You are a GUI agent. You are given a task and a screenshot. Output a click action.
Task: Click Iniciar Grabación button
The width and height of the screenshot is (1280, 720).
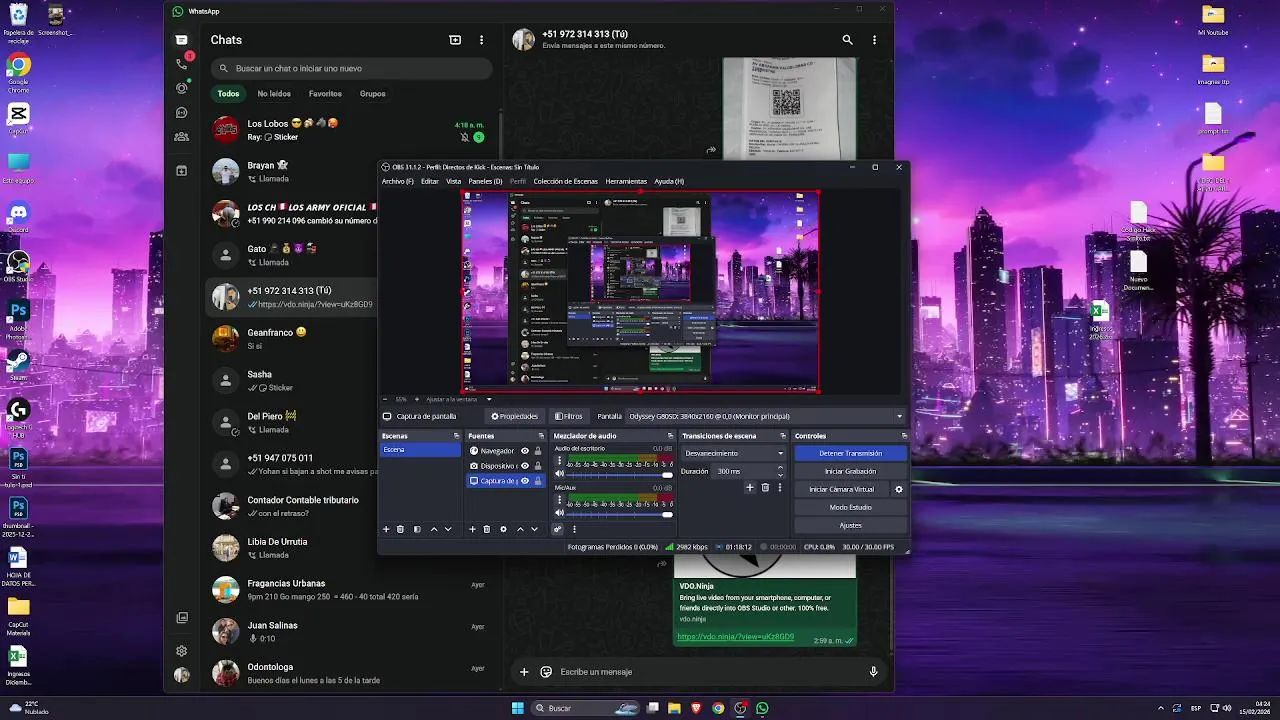(x=850, y=471)
